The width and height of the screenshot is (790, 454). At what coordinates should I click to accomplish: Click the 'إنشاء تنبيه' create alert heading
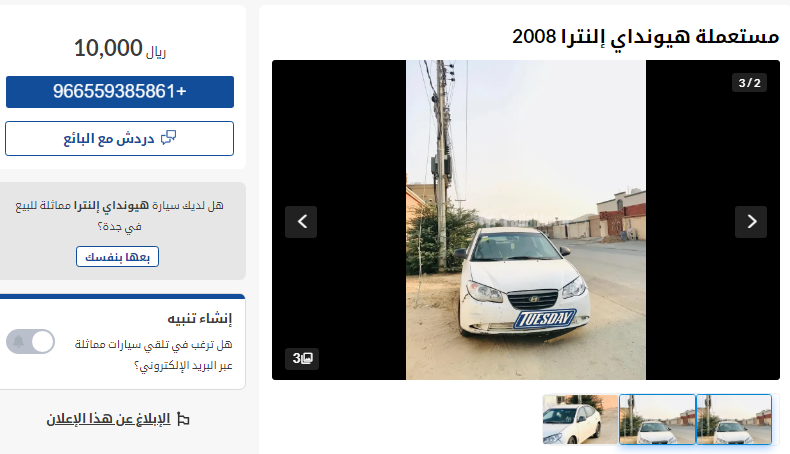click(x=200, y=318)
